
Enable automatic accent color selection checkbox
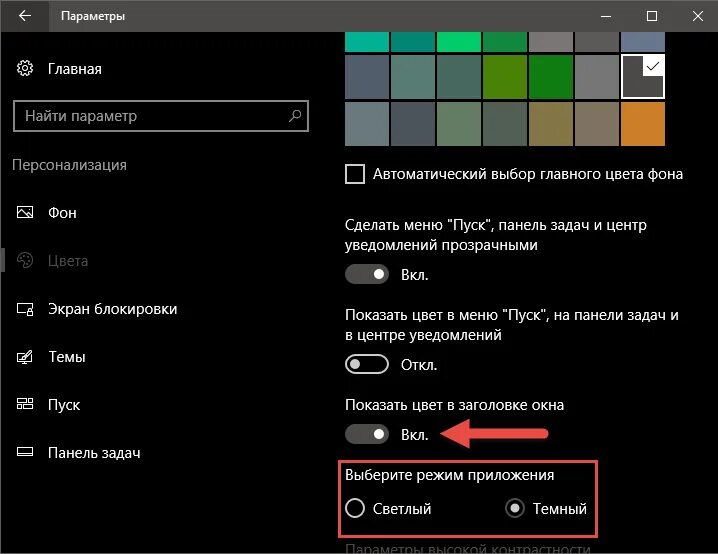click(355, 174)
